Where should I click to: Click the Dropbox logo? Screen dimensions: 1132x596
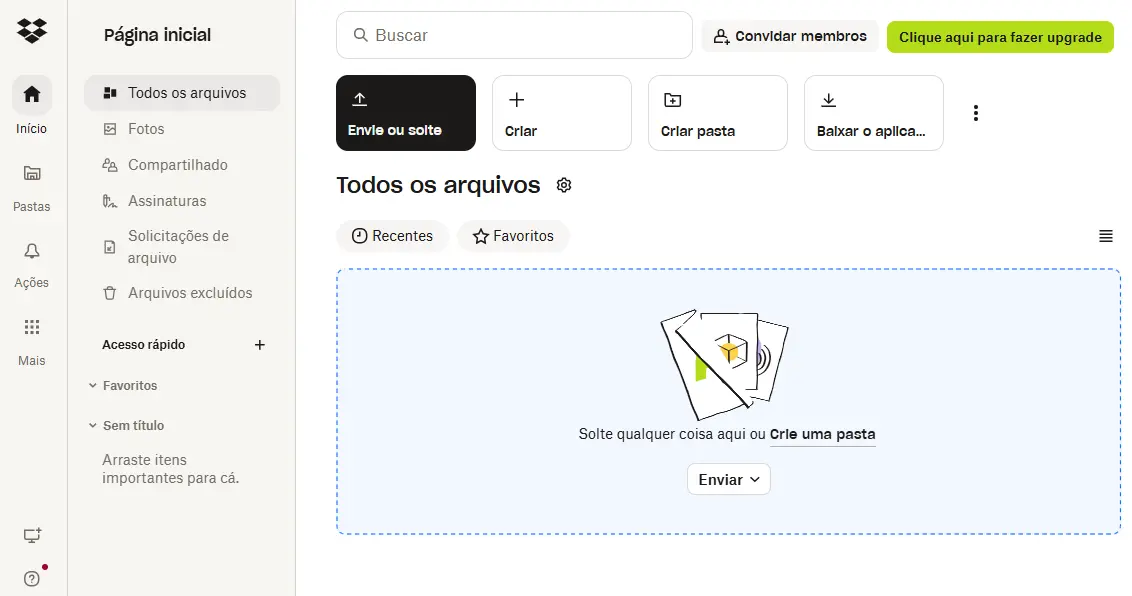click(x=31, y=31)
